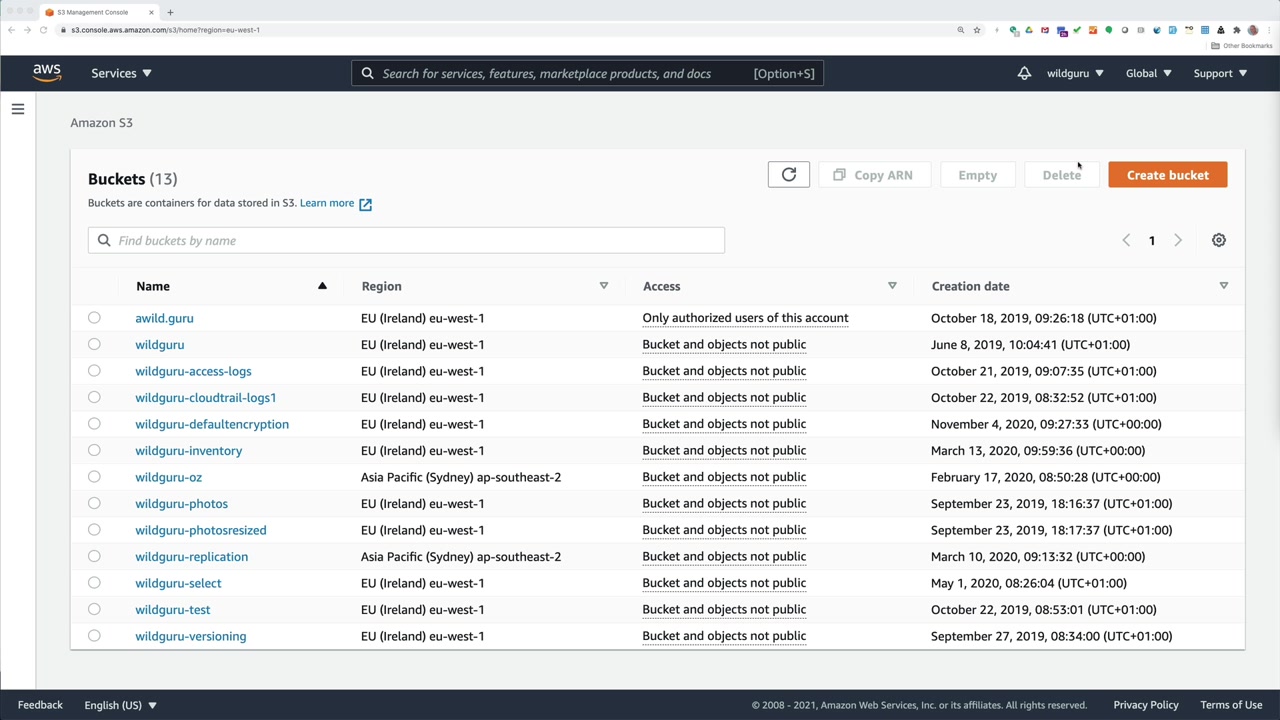This screenshot has width=1280, height=720.
Task: Click the Create bucket button
Action: click(1167, 175)
